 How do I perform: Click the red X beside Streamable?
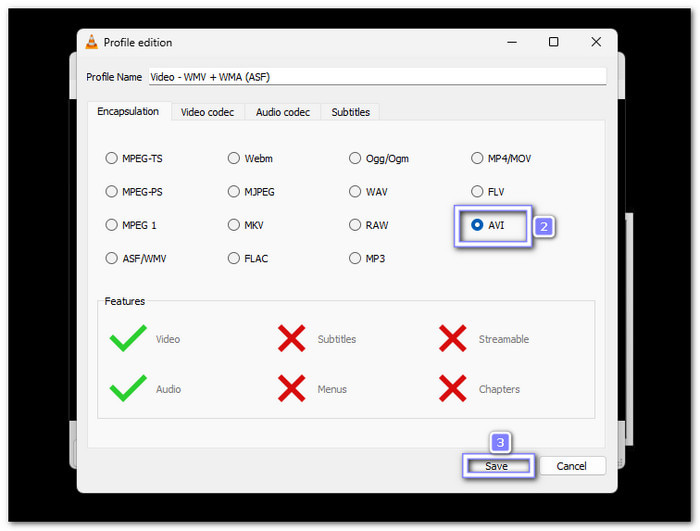point(452,339)
